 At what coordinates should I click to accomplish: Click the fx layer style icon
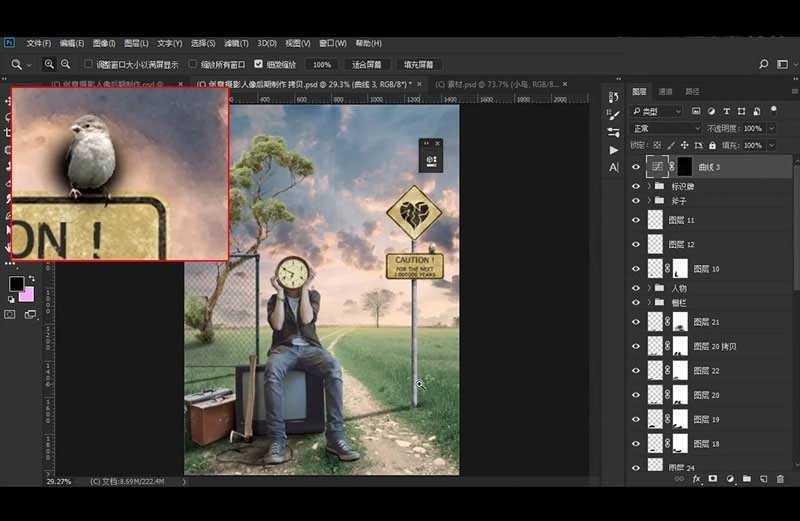tap(697, 479)
